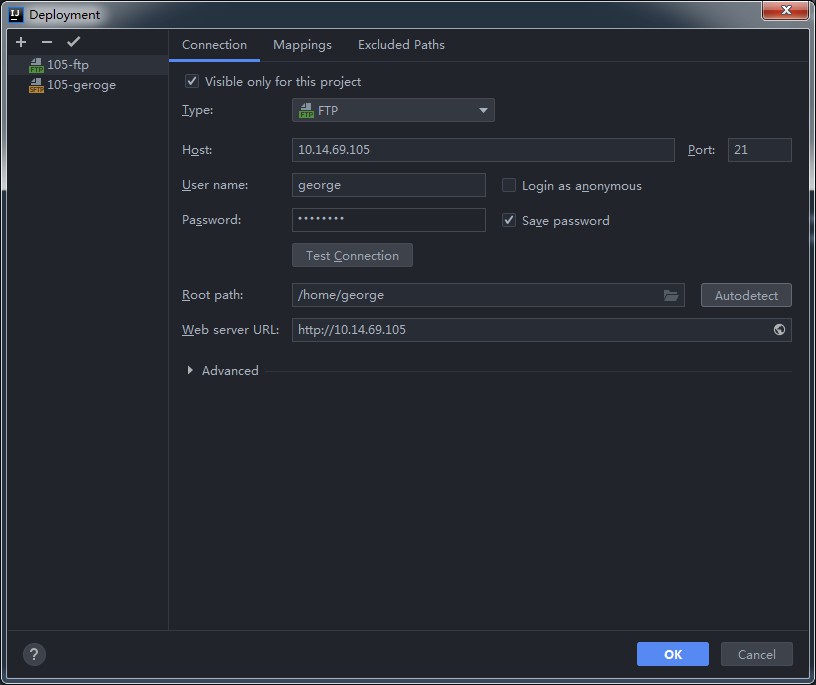This screenshot has width=816, height=685.
Task: Uncheck the Save password checkbox
Action: [x=509, y=221]
